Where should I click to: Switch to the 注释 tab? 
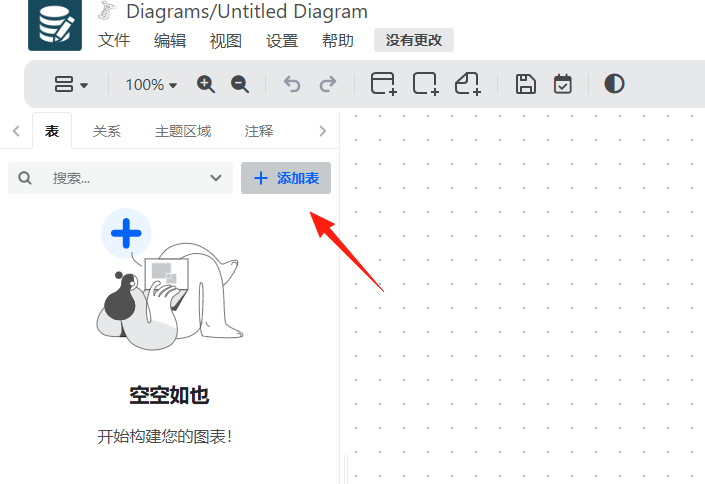pos(259,131)
